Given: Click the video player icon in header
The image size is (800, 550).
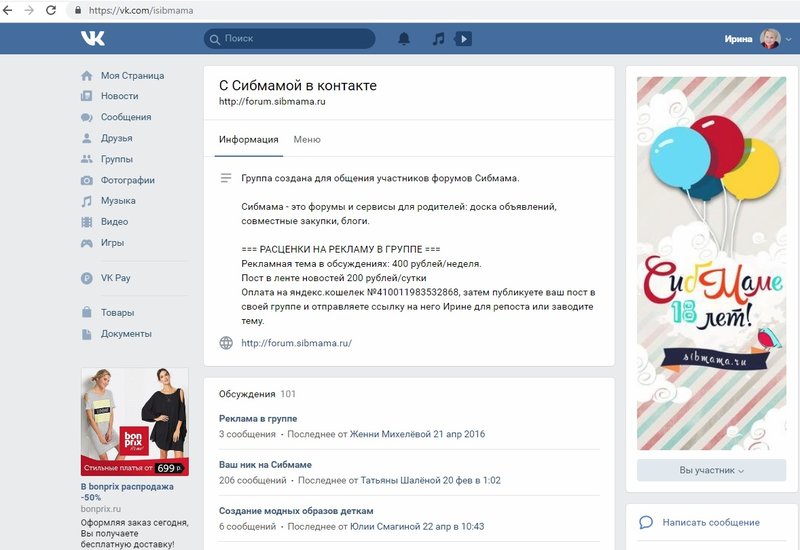Looking at the screenshot, I should (463, 39).
